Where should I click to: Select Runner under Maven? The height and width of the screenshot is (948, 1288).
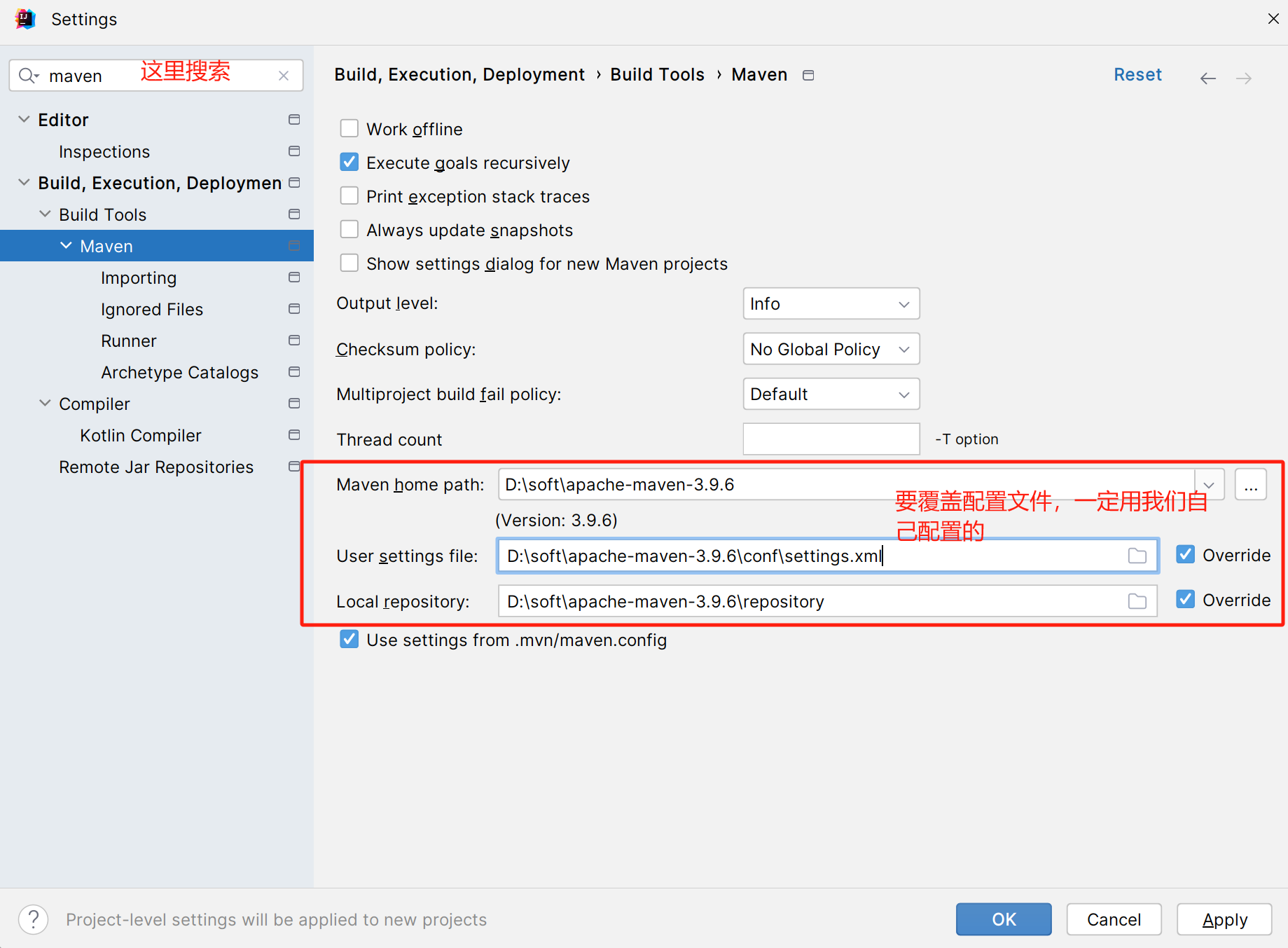coord(129,341)
